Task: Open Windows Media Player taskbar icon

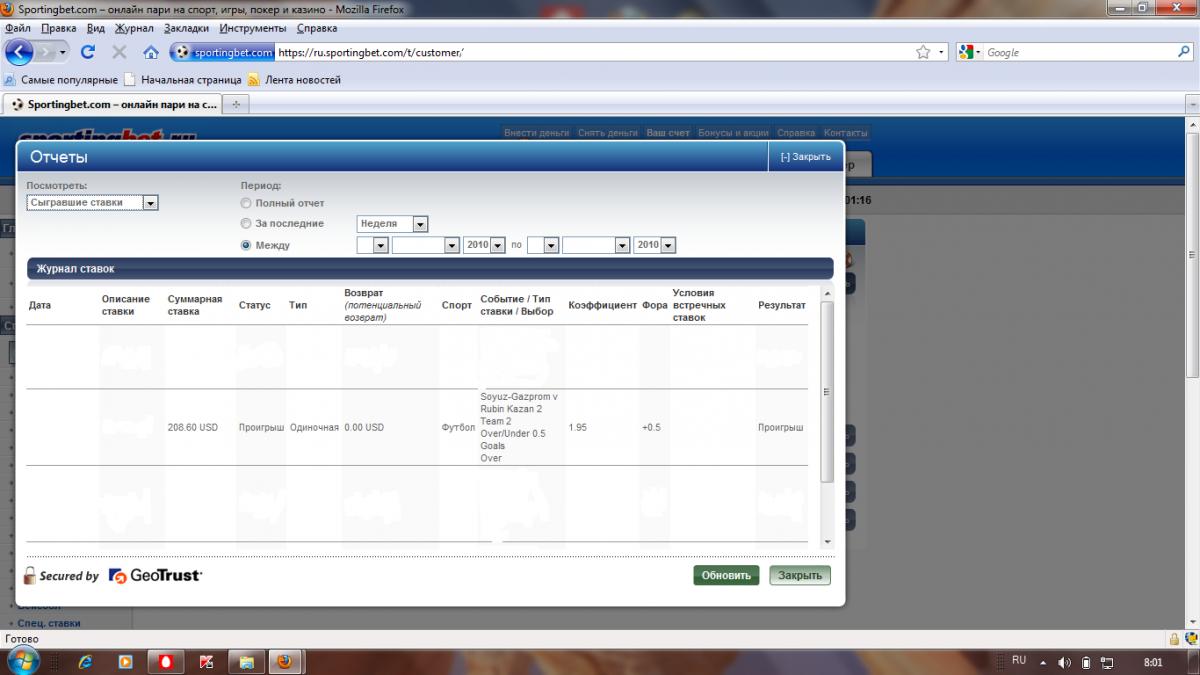Action: (x=125, y=662)
